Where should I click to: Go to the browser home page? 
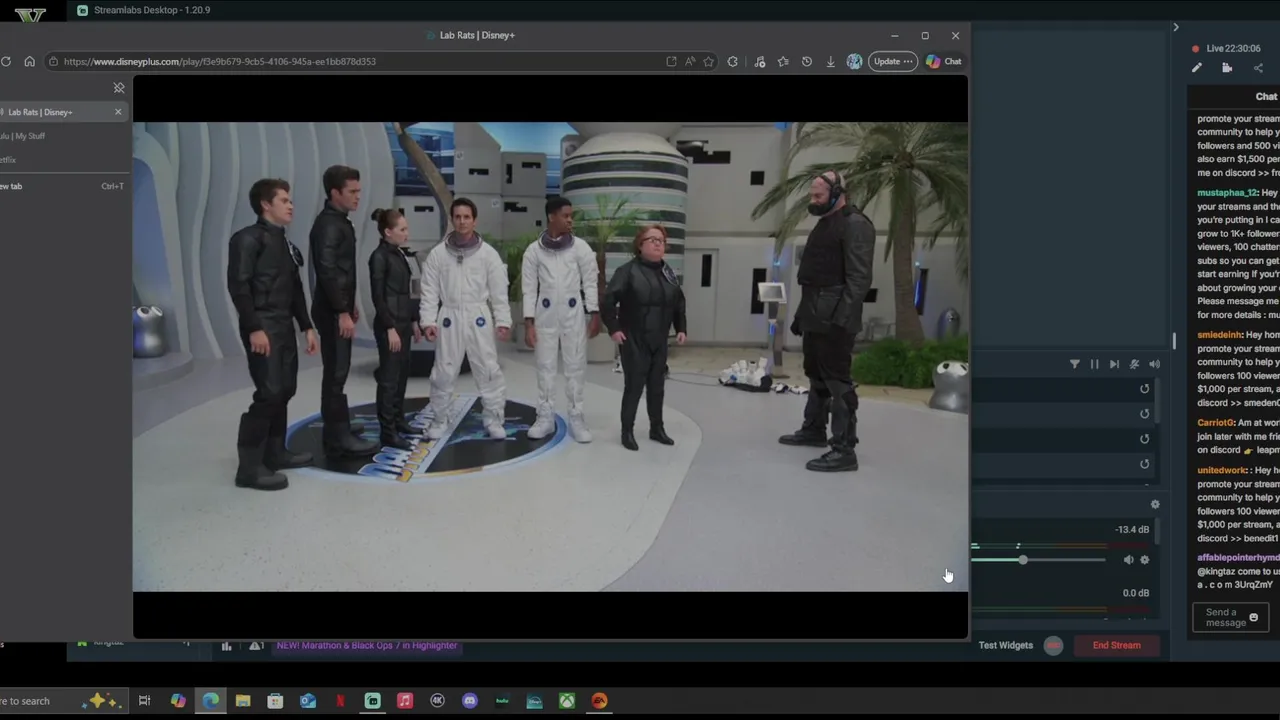(x=30, y=62)
